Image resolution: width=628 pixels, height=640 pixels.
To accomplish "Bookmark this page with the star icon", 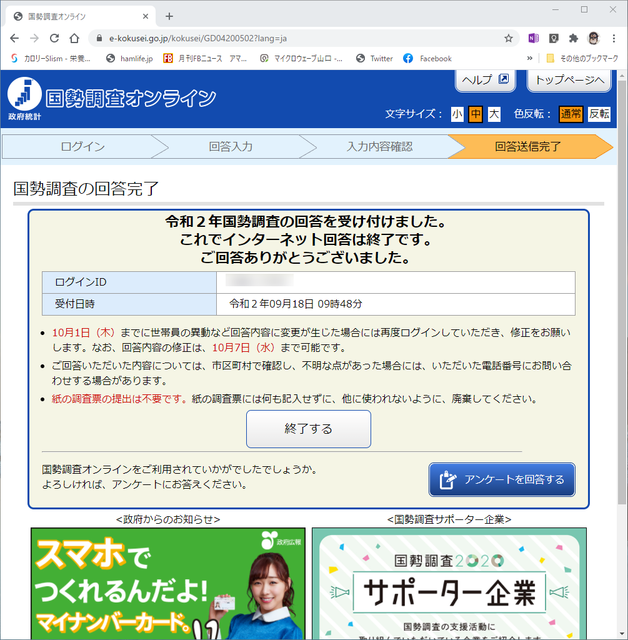I will [508, 38].
